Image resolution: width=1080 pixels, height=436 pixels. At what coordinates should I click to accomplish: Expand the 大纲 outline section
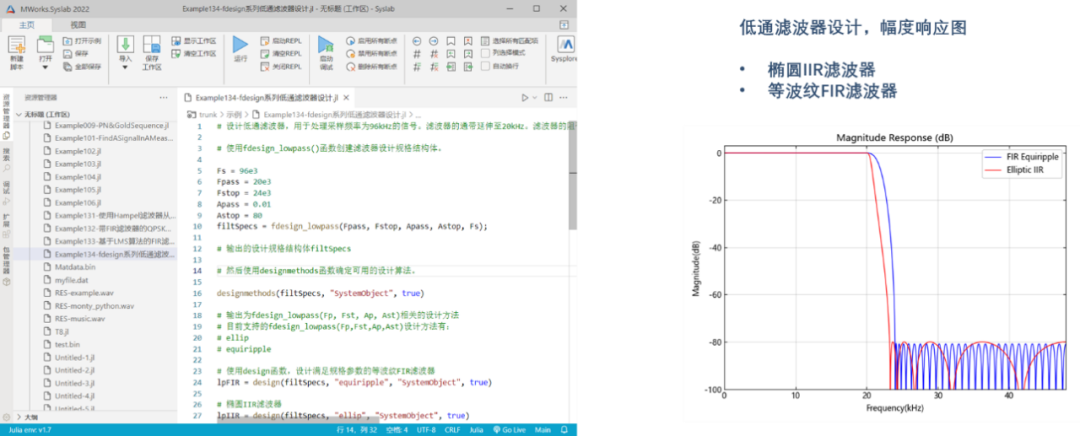tap(19, 417)
